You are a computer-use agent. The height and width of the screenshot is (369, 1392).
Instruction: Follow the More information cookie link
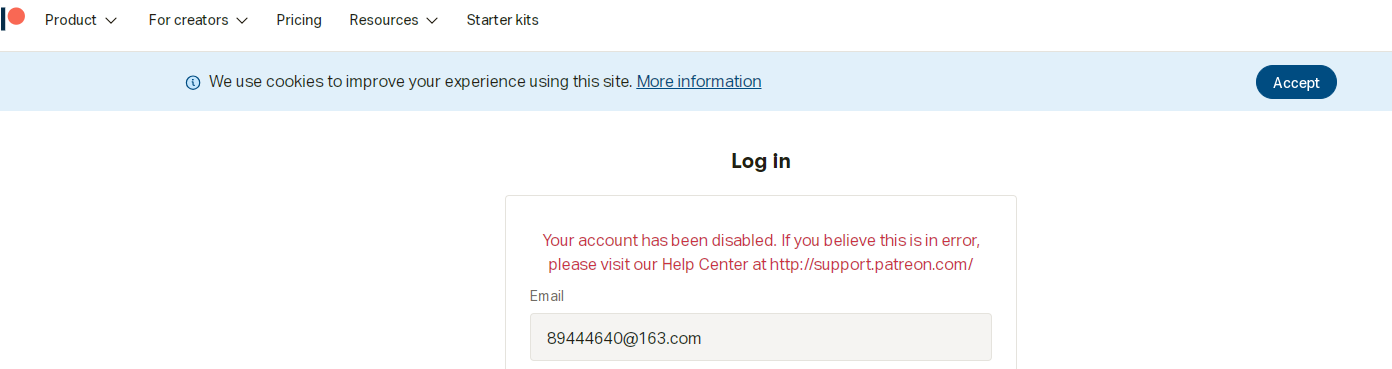click(x=699, y=81)
